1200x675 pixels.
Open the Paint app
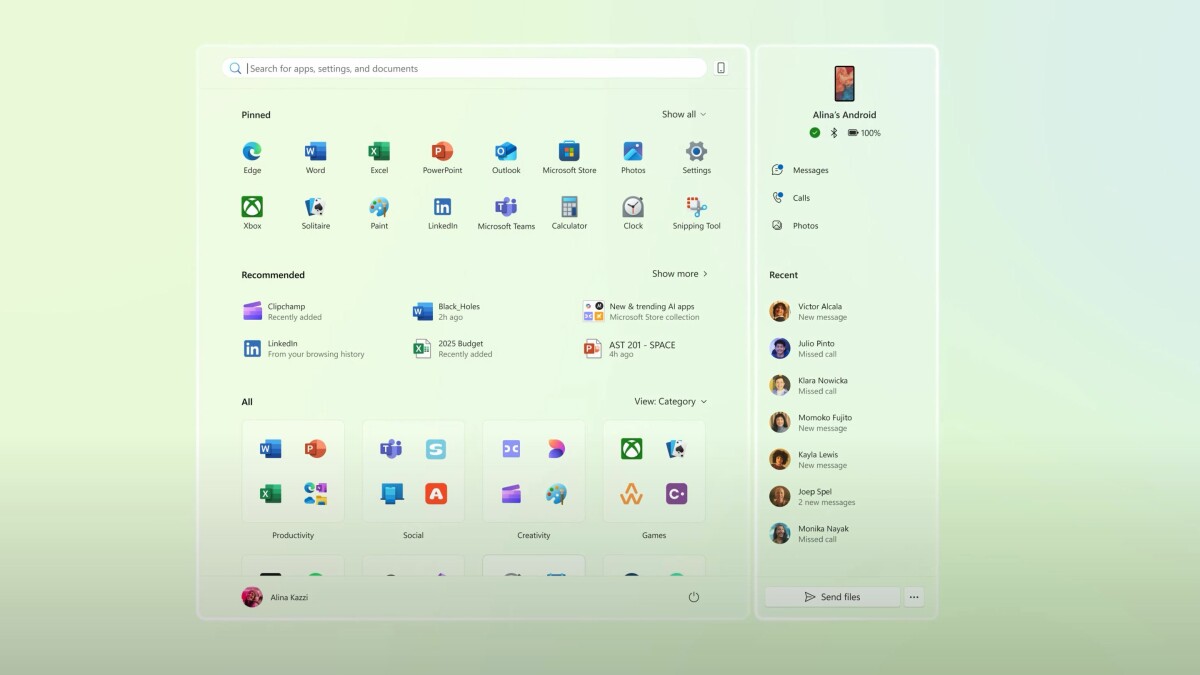click(x=379, y=207)
